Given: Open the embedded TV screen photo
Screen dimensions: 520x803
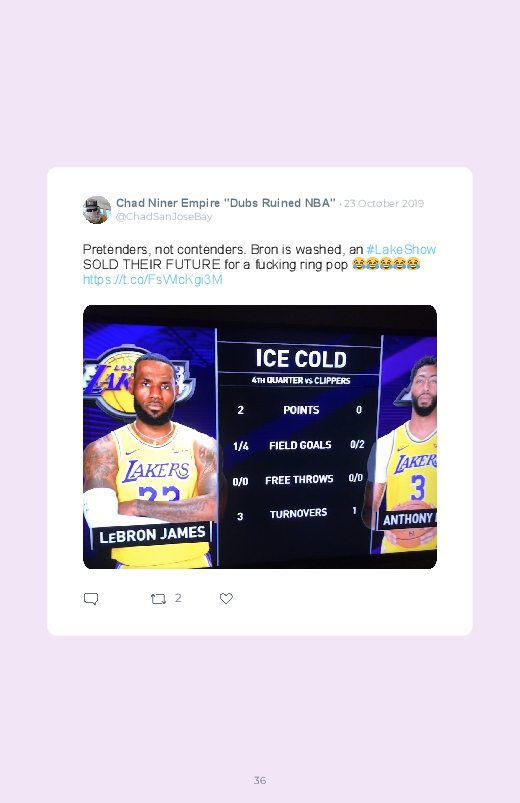Looking at the screenshot, I should [260, 437].
